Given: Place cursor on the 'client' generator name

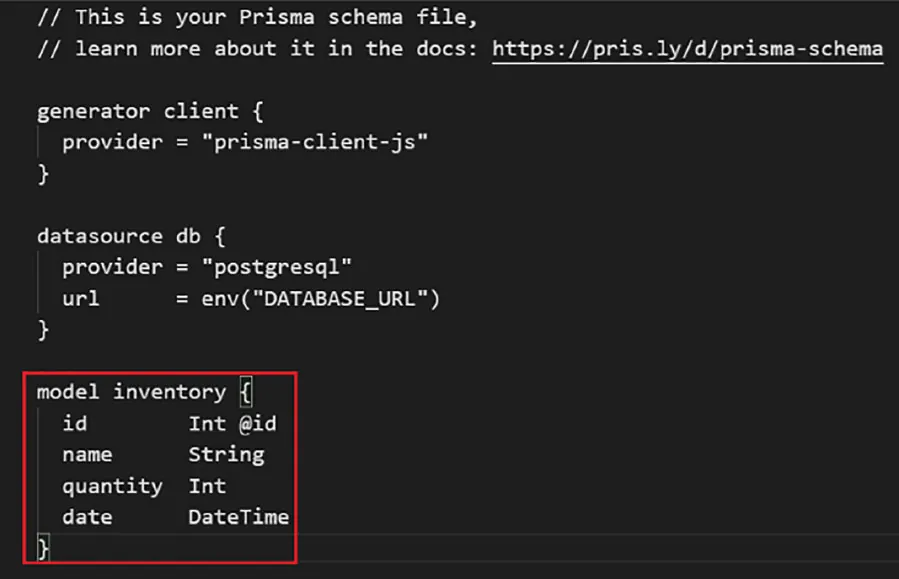Looking at the screenshot, I should (200, 111).
